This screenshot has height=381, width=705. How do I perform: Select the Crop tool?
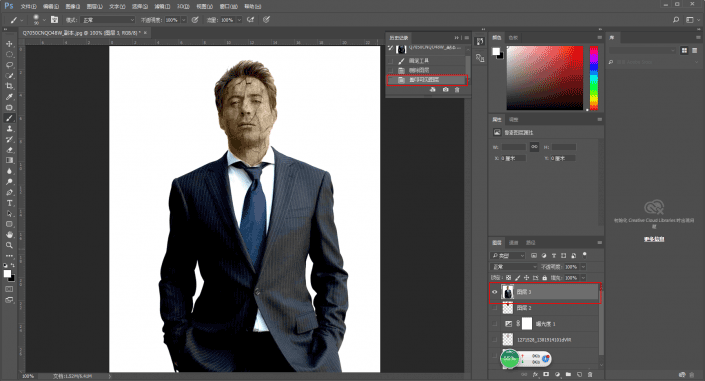click(x=9, y=86)
